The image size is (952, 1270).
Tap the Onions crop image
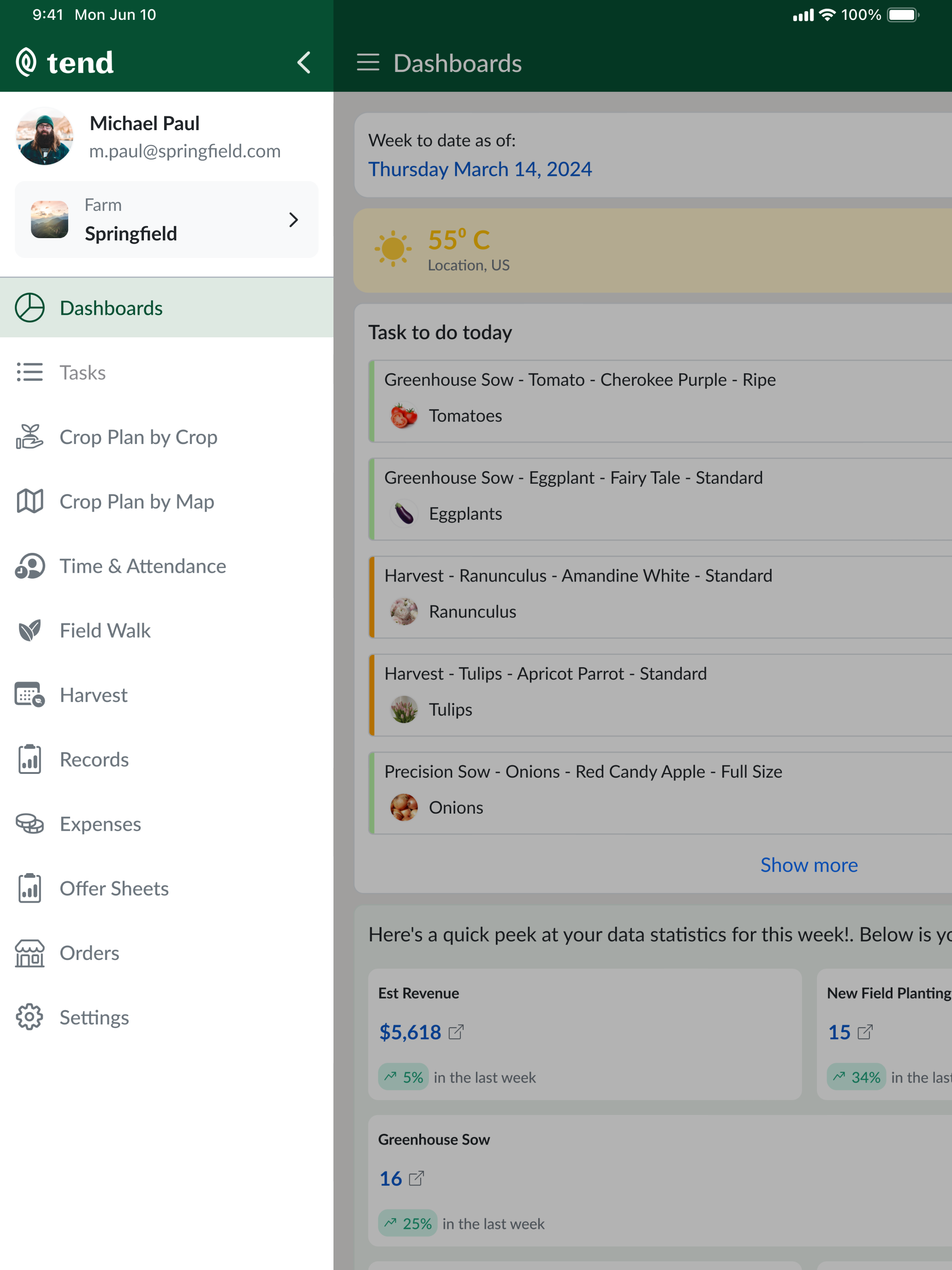click(x=404, y=807)
